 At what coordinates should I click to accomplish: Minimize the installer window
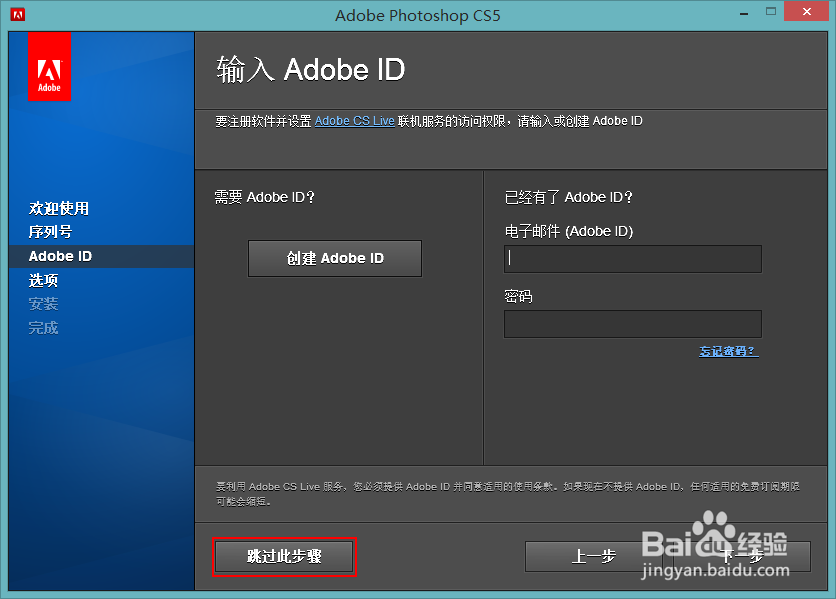click(x=743, y=12)
